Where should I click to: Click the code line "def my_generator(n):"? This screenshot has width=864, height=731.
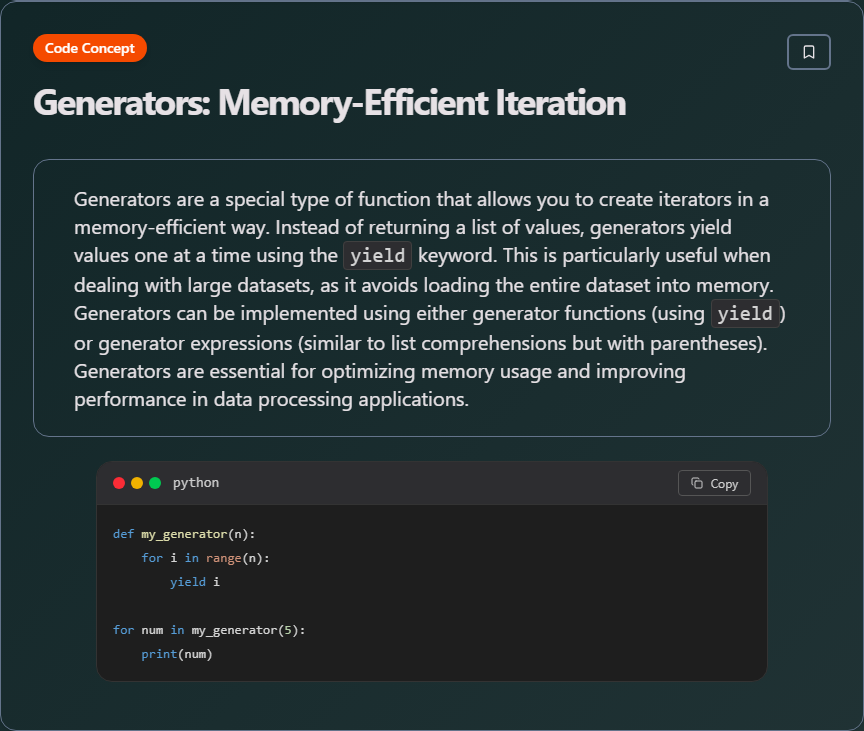(184, 534)
